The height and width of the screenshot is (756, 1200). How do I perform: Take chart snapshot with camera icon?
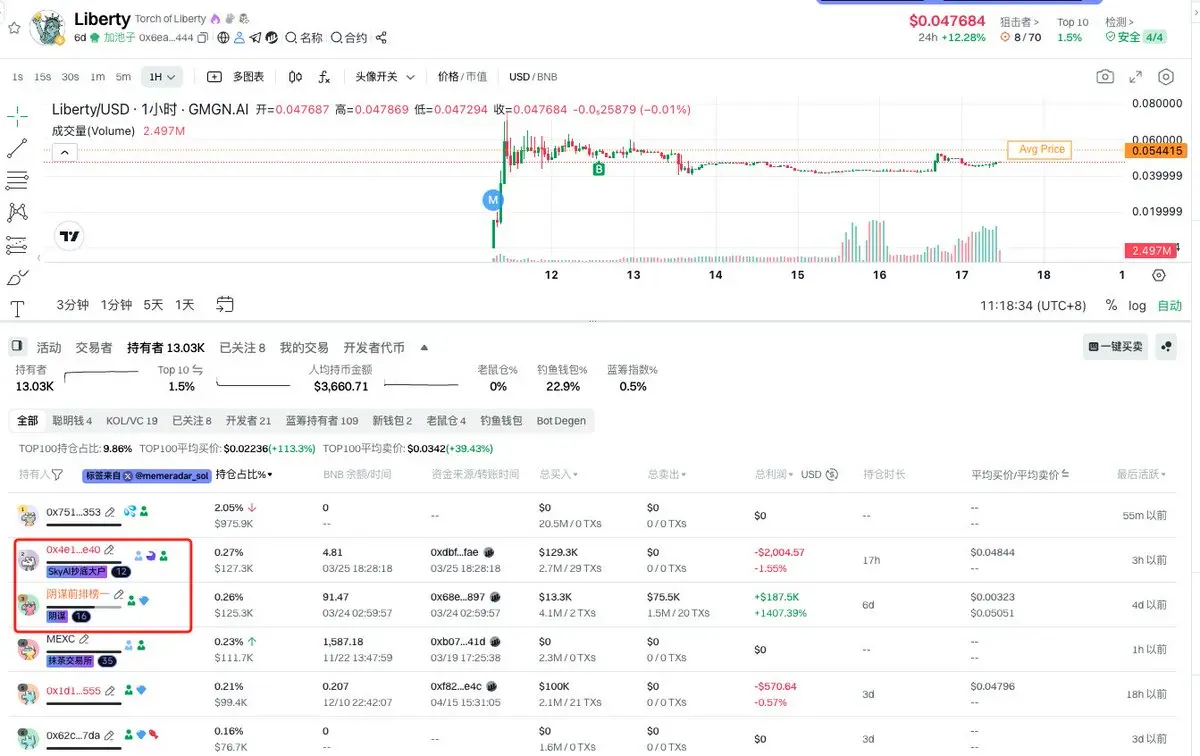[1105, 77]
